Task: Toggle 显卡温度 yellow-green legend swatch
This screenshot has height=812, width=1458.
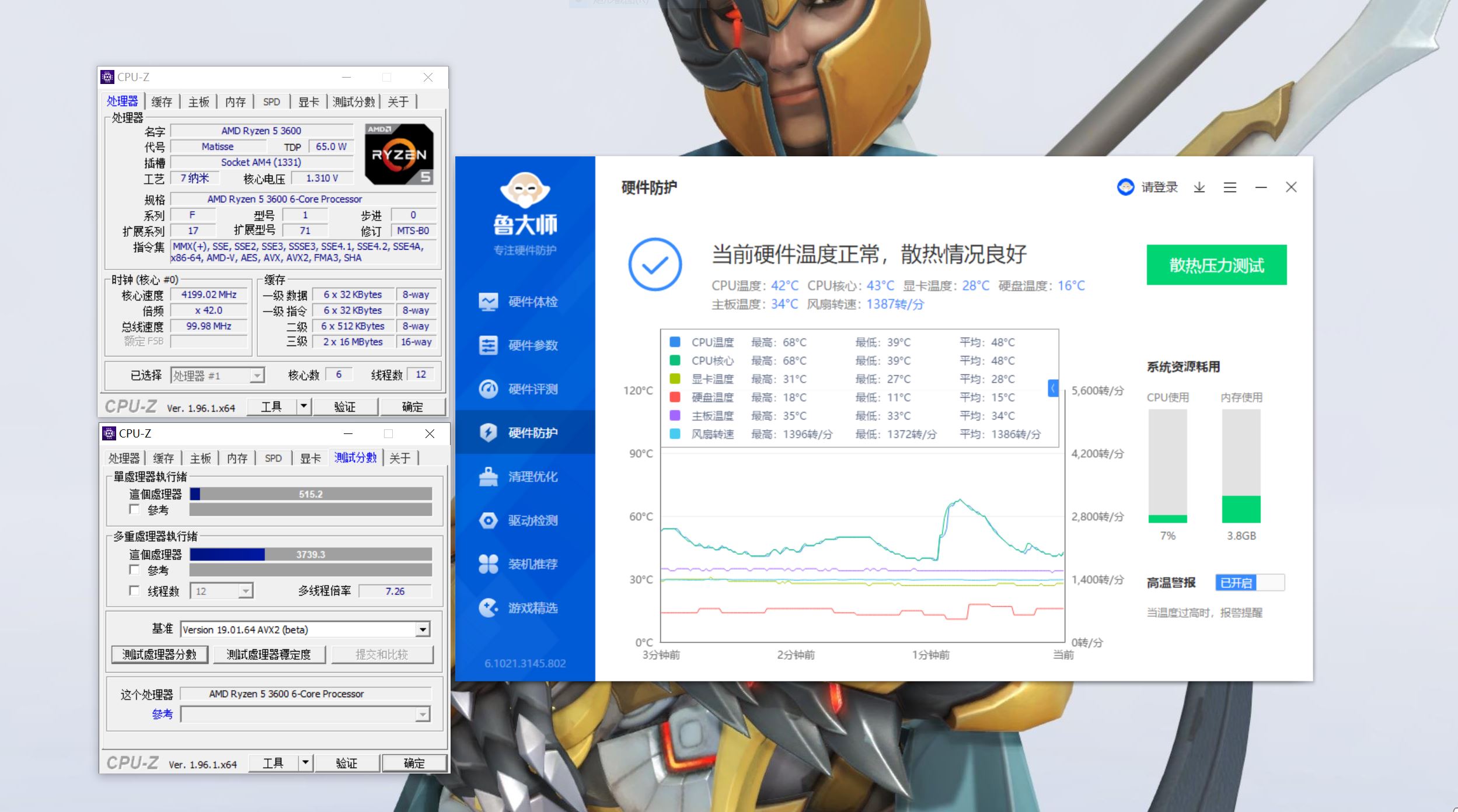Action: pos(675,379)
